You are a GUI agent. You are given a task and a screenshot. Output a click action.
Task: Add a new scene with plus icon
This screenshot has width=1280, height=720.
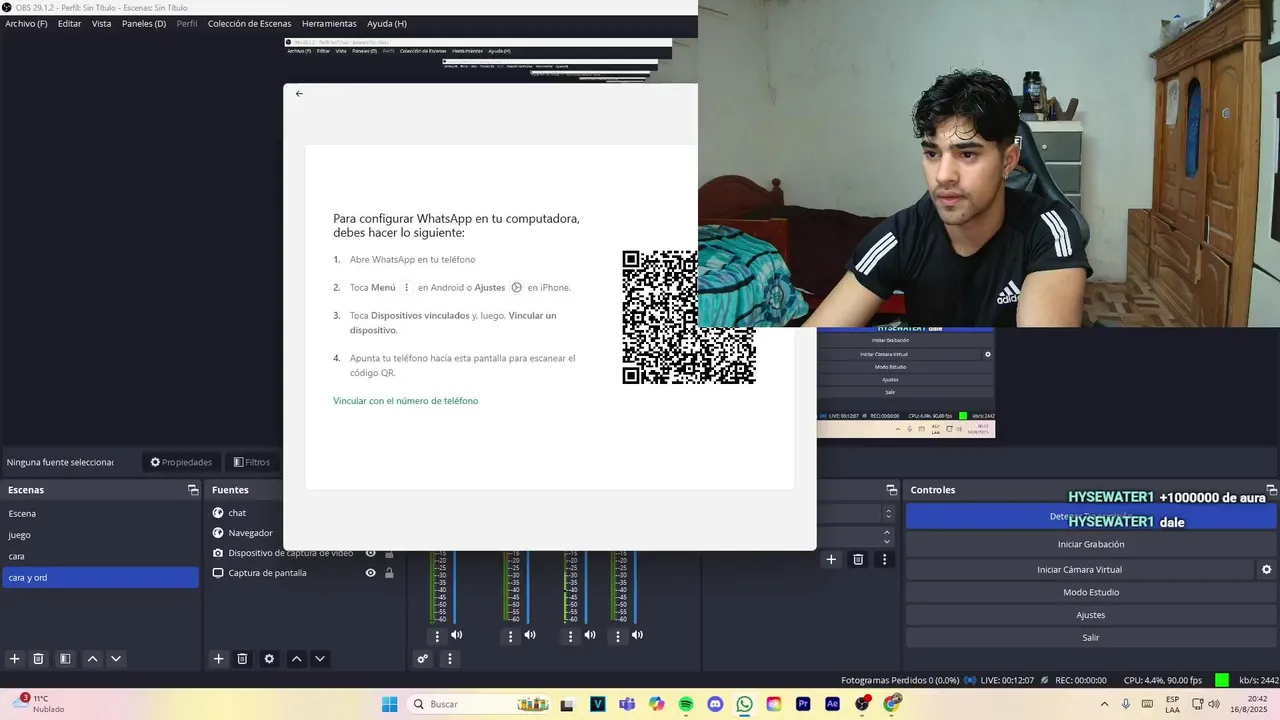[14, 659]
